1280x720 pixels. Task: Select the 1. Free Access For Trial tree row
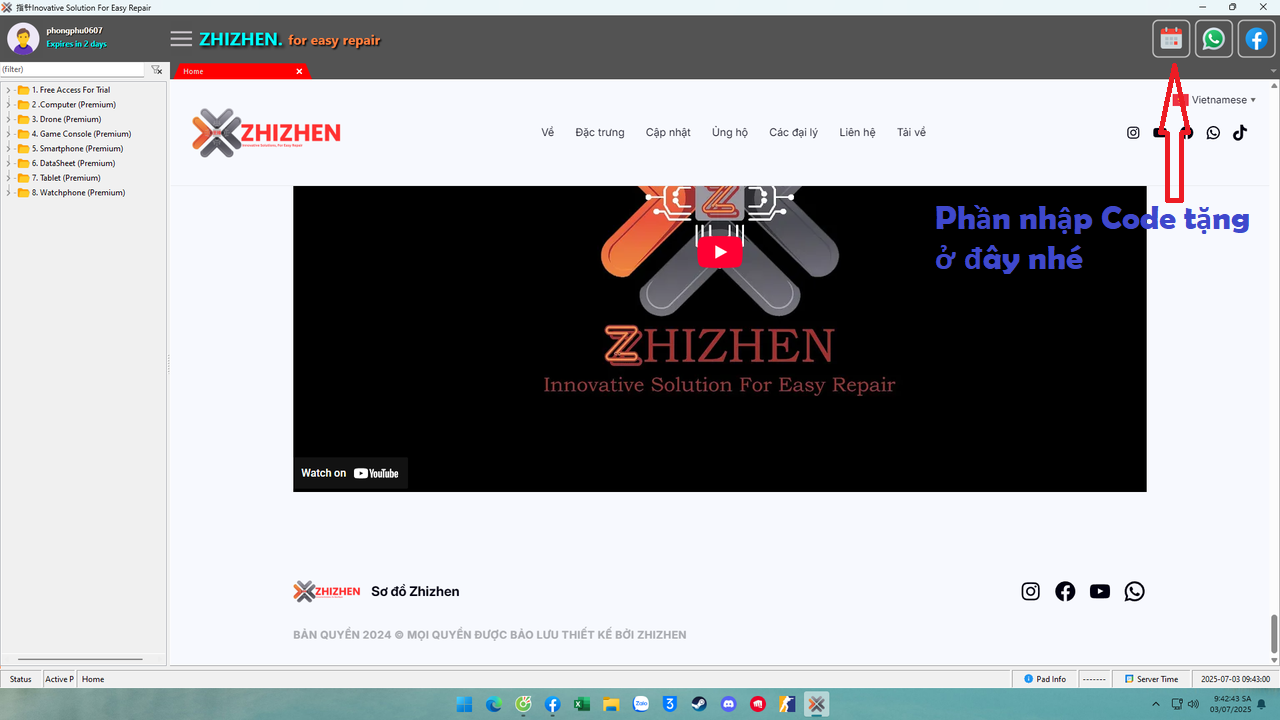(70, 90)
